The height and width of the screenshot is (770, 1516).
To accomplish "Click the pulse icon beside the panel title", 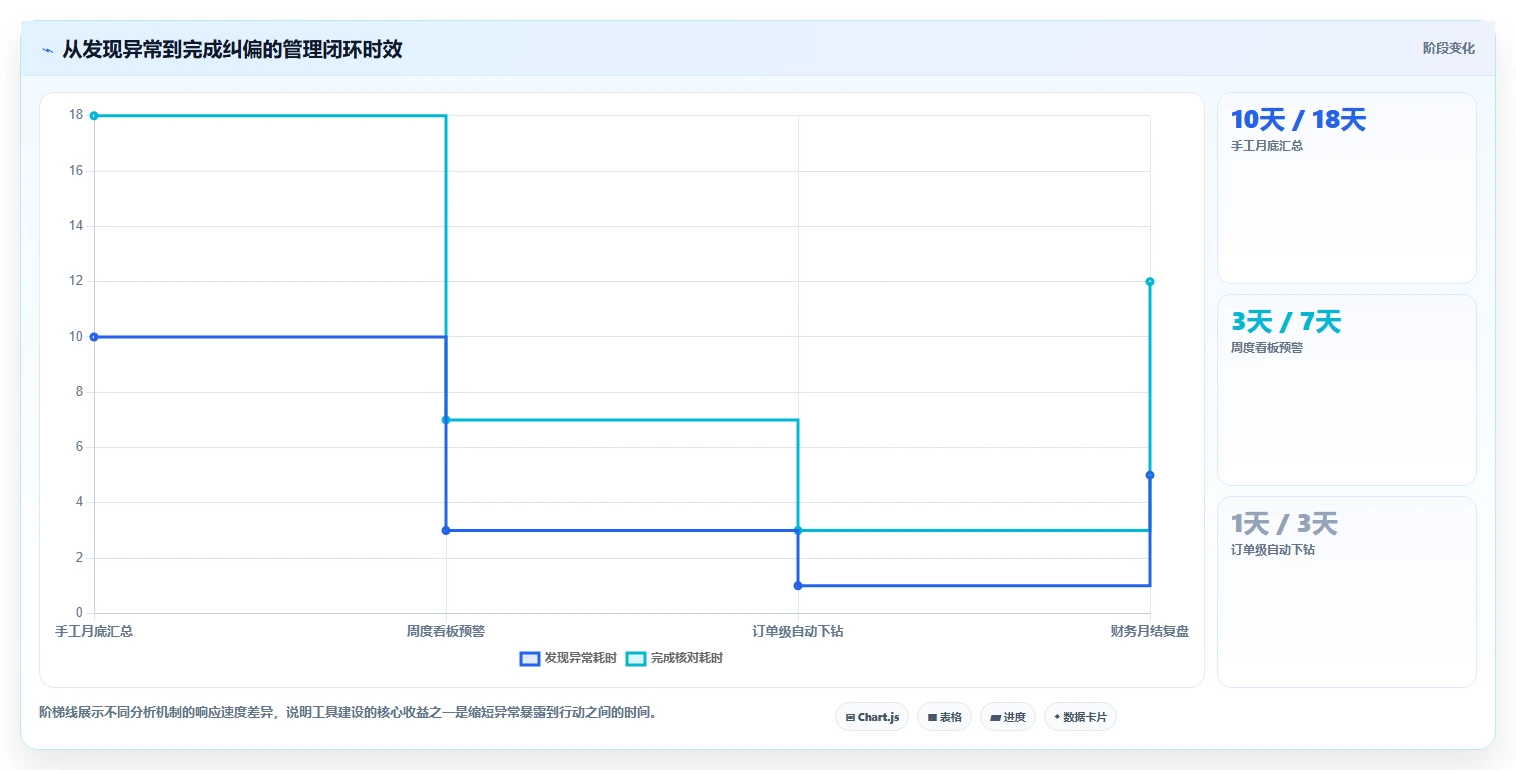I will (x=47, y=50).
